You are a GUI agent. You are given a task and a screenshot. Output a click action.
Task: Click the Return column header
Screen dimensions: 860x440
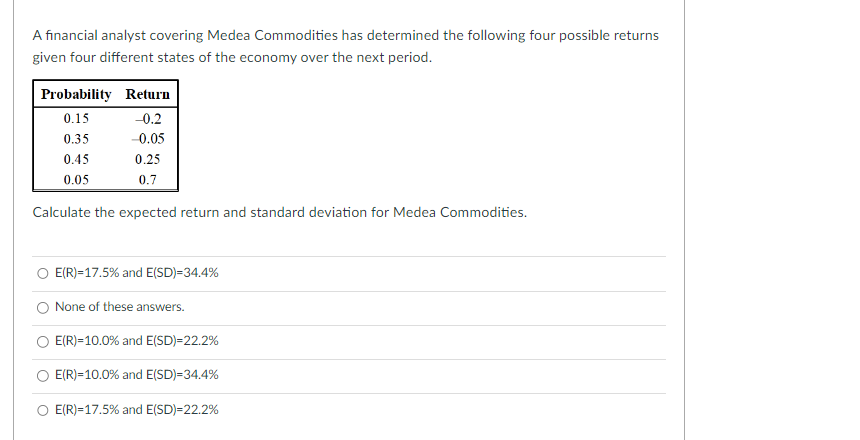[148, 95]
